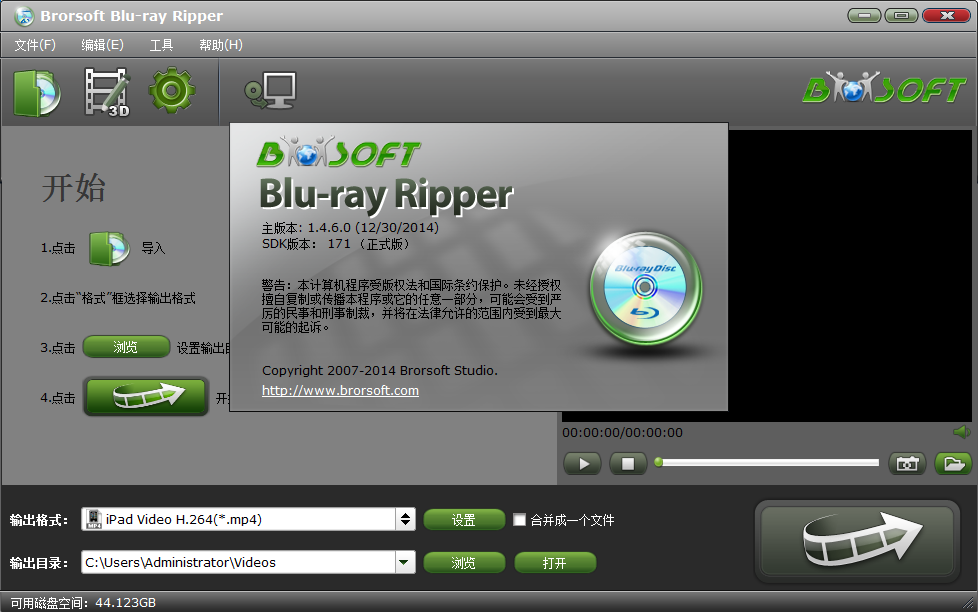
Task: Click the monitor icon in toolbar
Action: coord(270,92)
